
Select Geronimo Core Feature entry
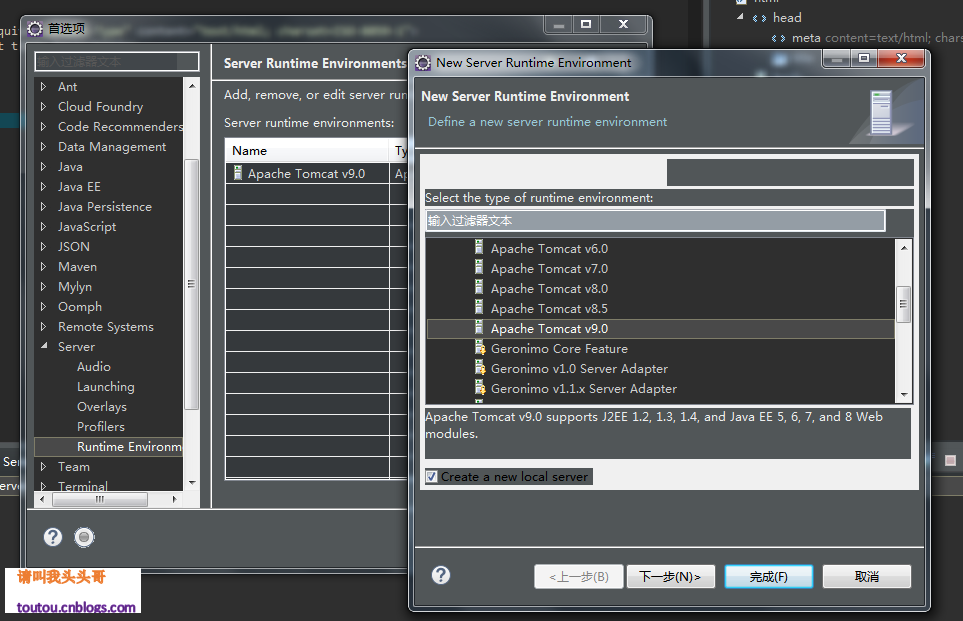tap(559, 348)
